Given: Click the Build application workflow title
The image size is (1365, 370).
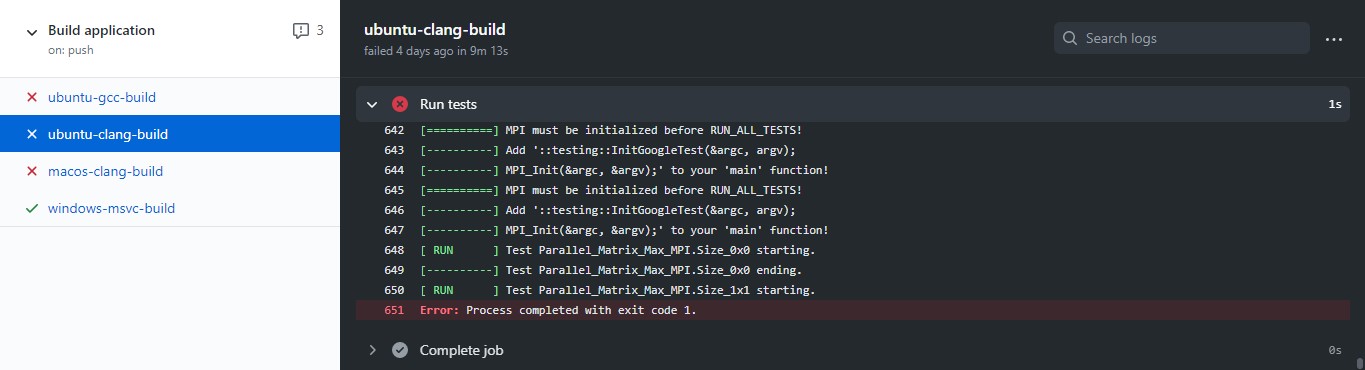Looking at the screenshot, I should [101, 30].
